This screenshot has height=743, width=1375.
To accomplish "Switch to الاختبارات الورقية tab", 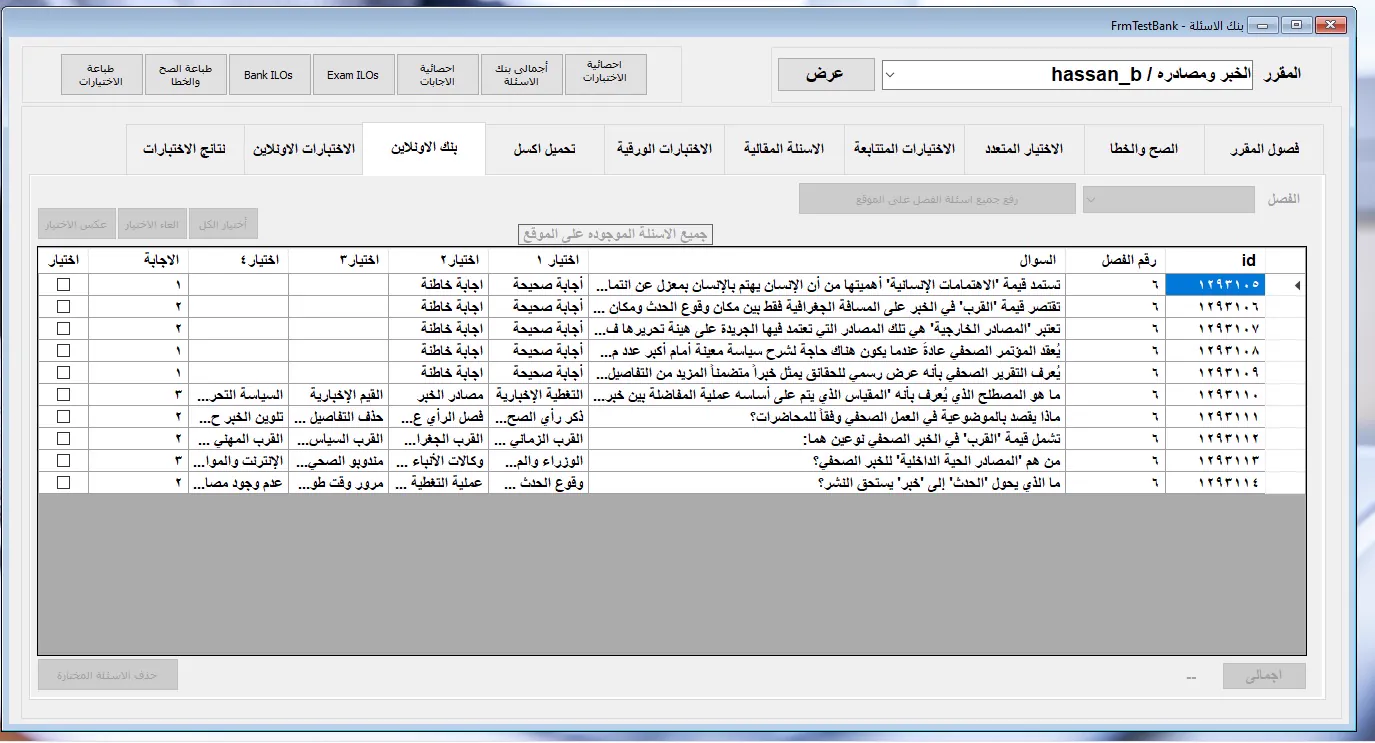I will [x=664, y=149].
